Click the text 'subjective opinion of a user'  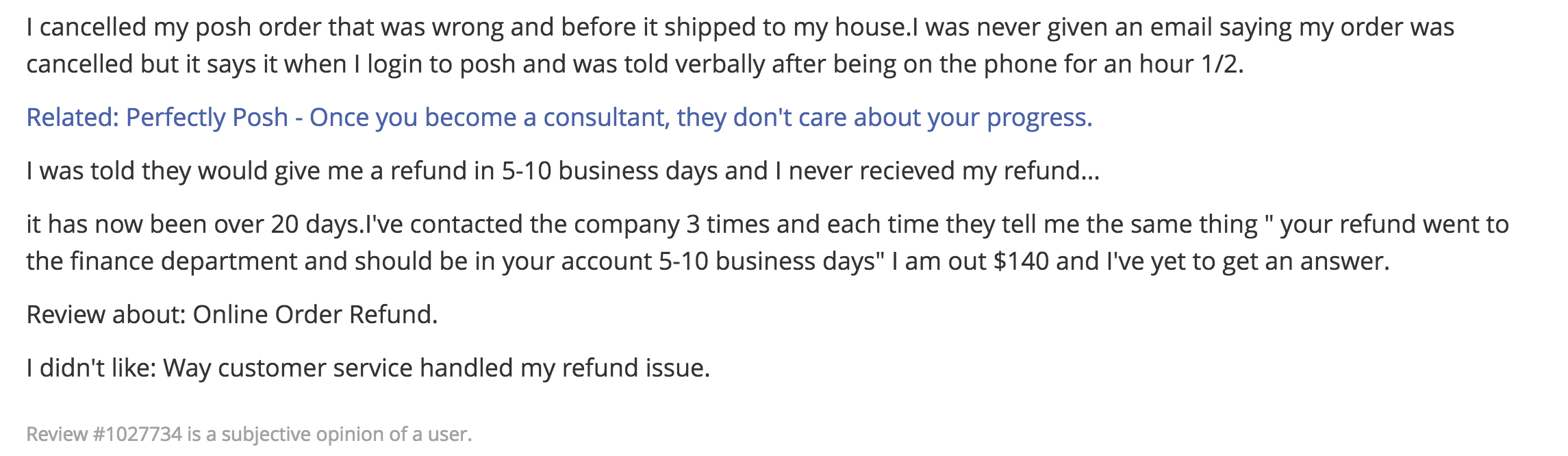tap(346, 435)
